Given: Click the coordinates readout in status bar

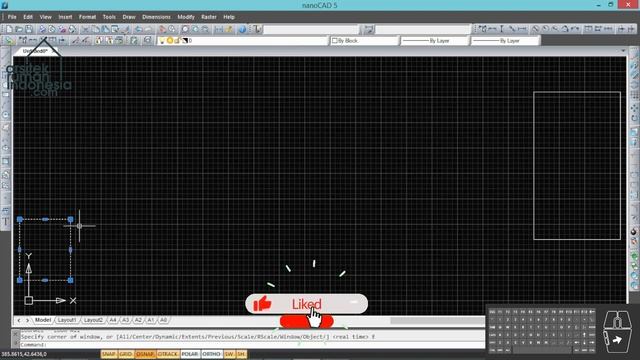Looking at the screenshot, I should pos(24,354).
